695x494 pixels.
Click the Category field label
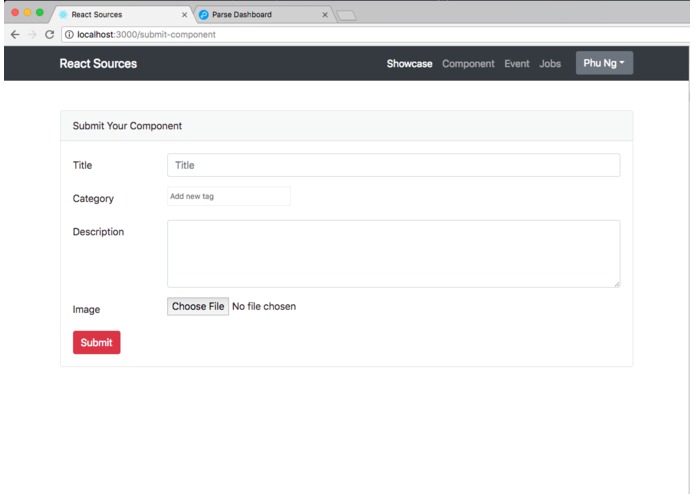point(93,198)
